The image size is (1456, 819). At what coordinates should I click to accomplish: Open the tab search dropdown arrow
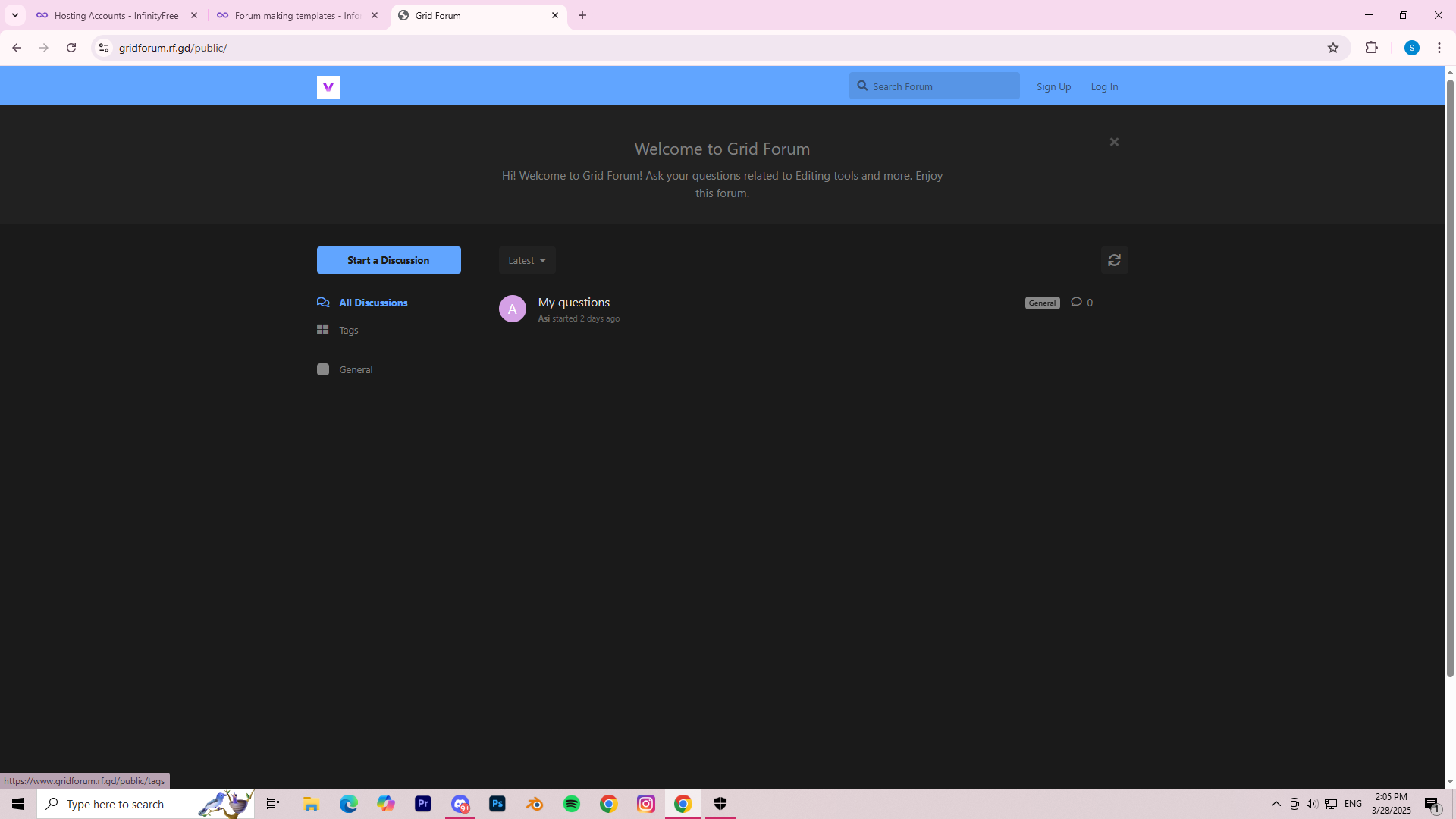point(14,15)
